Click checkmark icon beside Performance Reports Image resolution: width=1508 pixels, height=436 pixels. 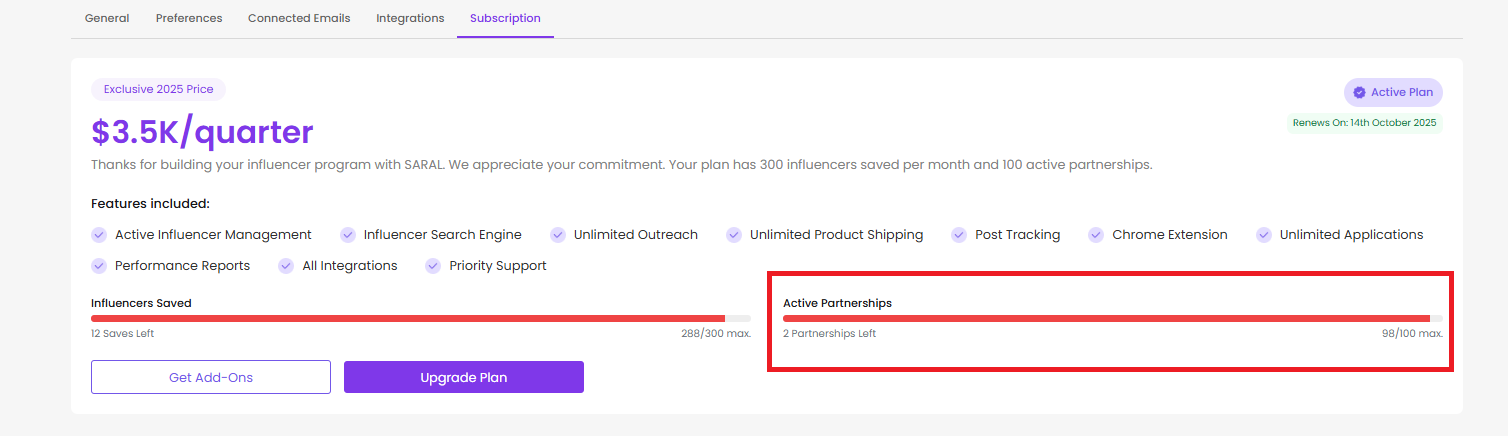tap(99, 266)
